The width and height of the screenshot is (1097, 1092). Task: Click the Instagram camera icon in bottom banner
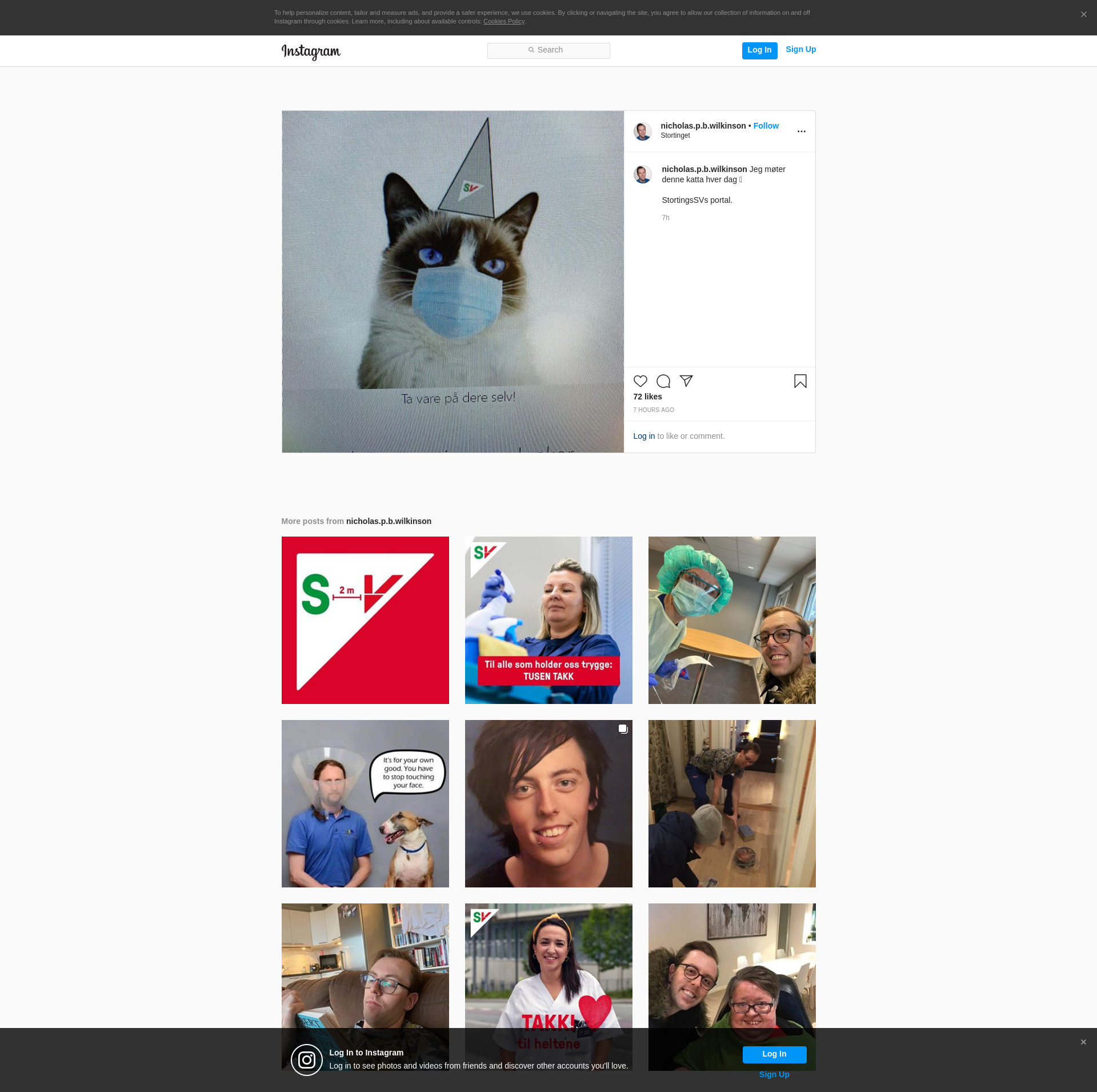307,1060
